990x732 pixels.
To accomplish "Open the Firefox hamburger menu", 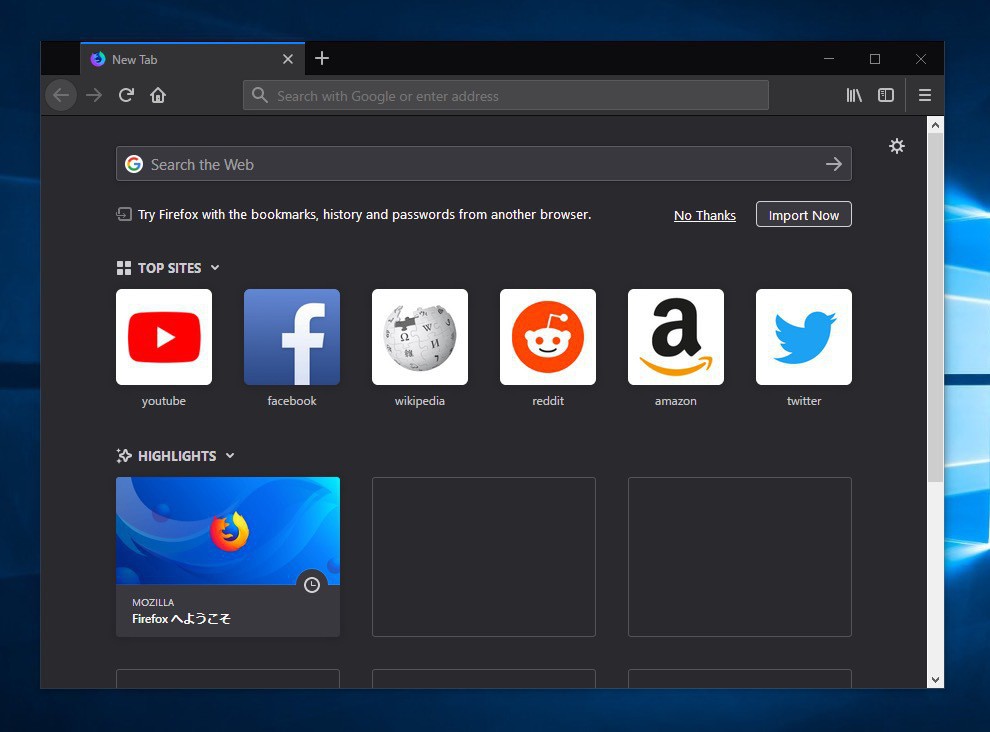I will (925, 95).
